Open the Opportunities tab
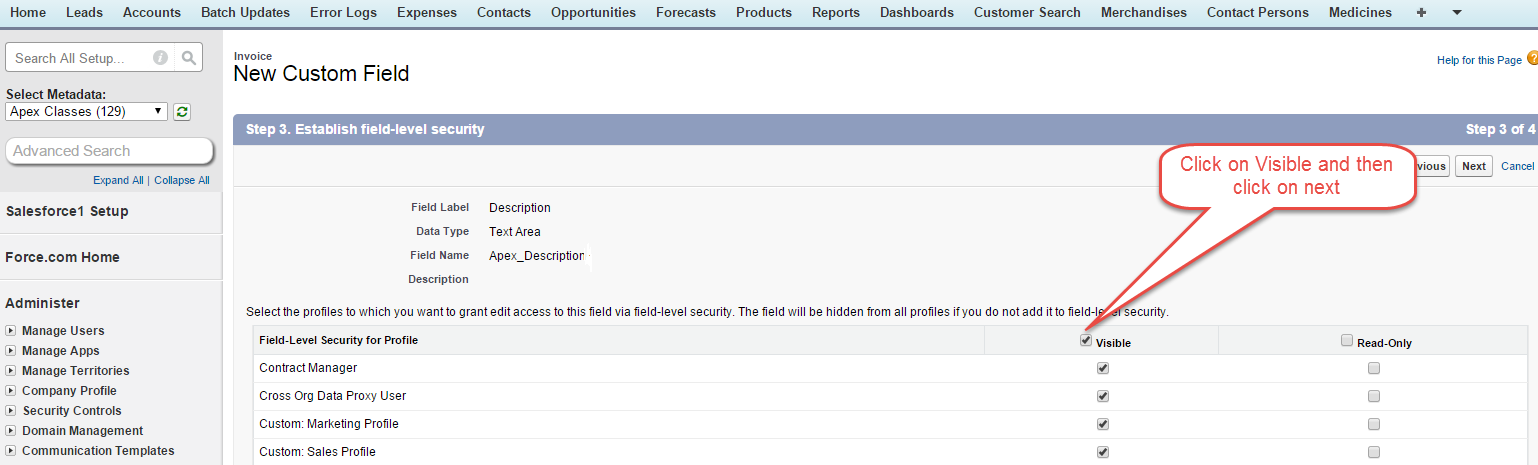1538x465 pixels. tap(593, 13)
